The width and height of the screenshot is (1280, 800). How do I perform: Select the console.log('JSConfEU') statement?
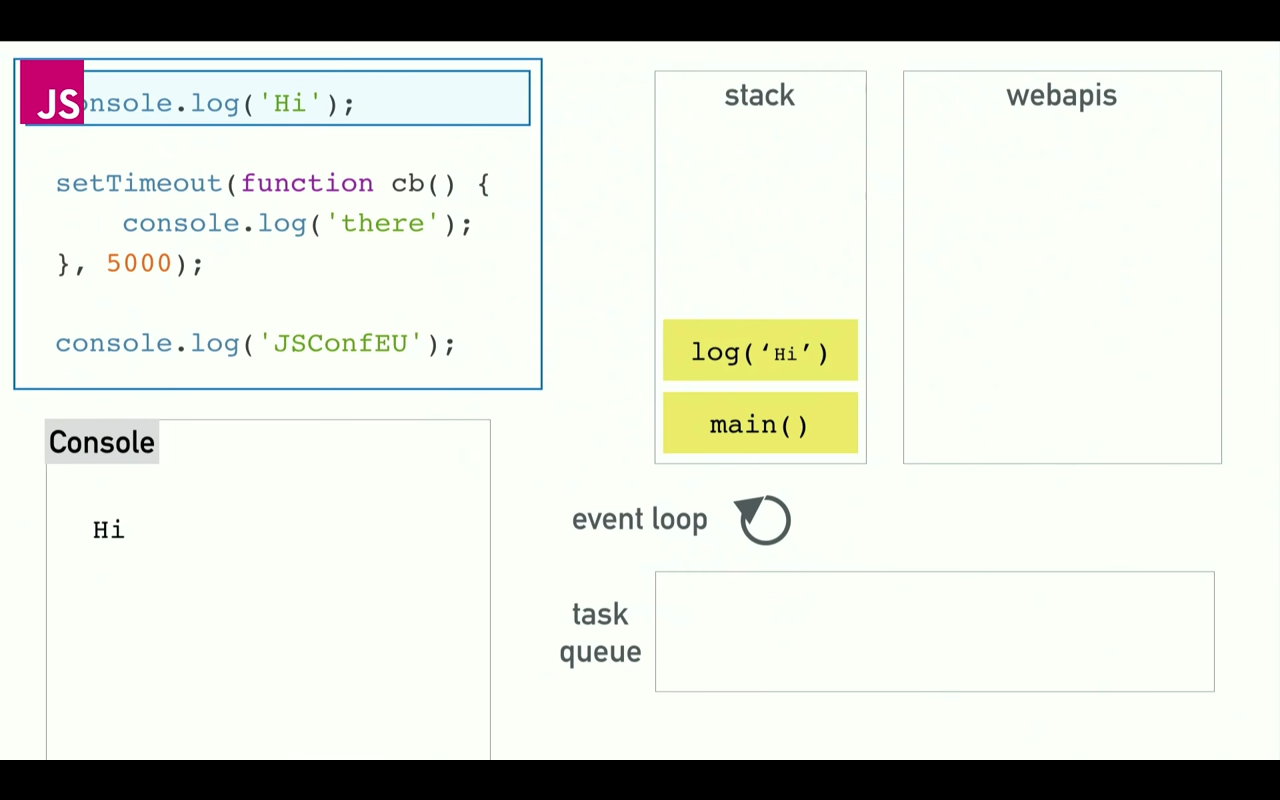(255, 343)
